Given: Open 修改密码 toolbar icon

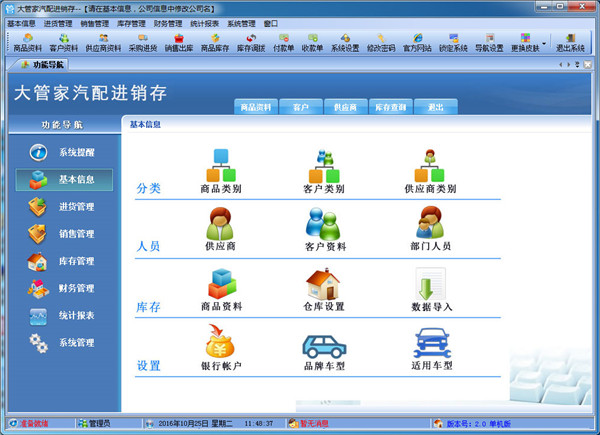Looking at the screenshot, I should click(381, 42).
